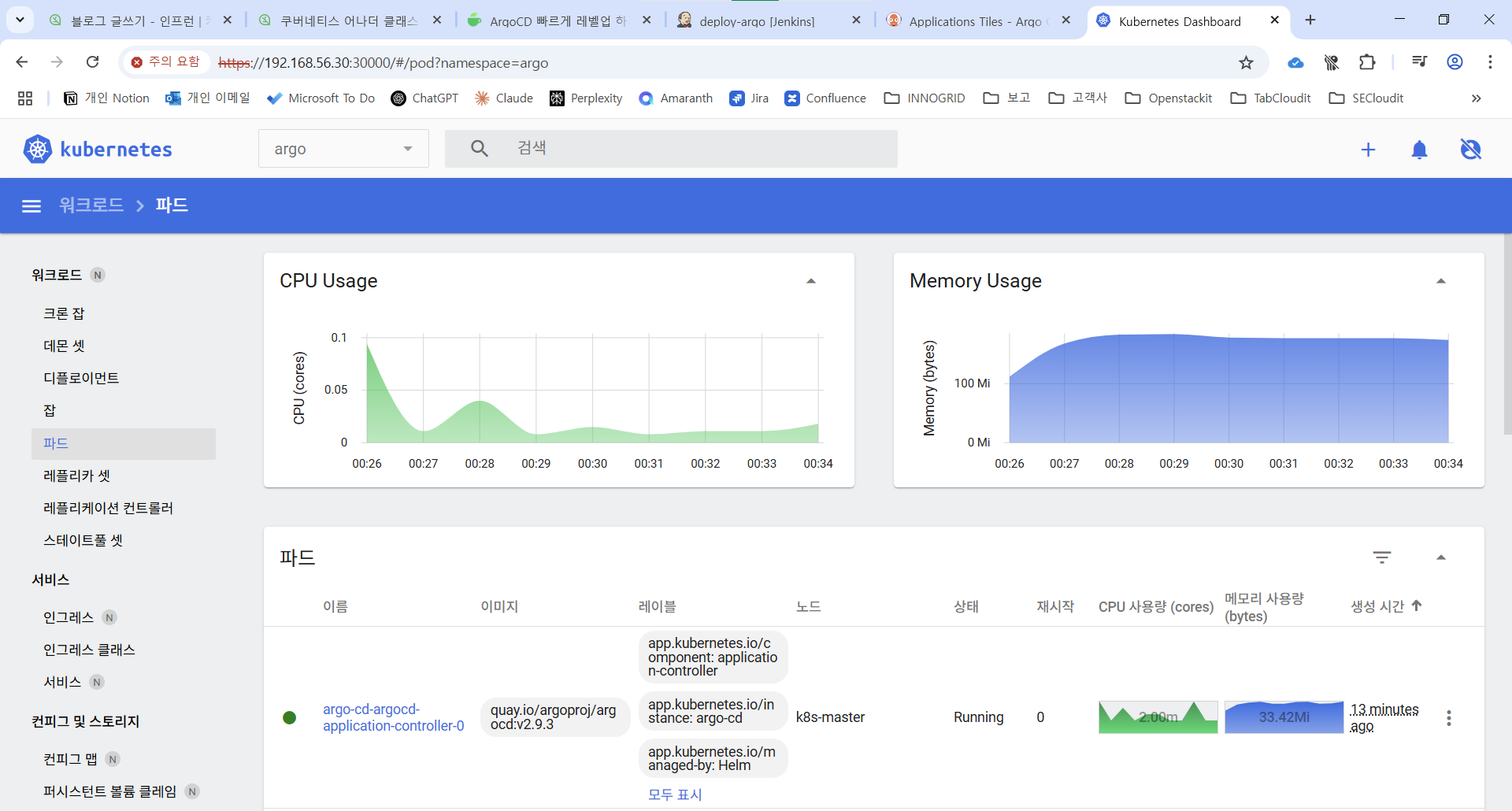
Task: Open the hamburger navigation menu
Action: (x=31, y=206)
